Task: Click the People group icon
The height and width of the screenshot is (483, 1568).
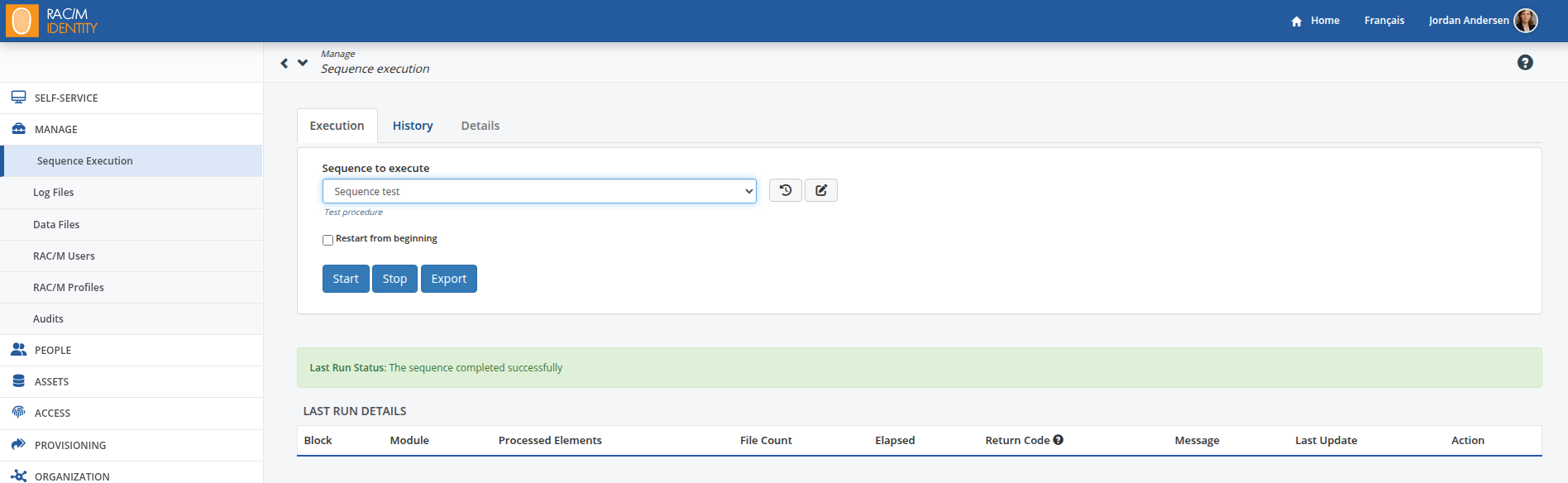Action: pyautogui.click(x=18, y=350)
